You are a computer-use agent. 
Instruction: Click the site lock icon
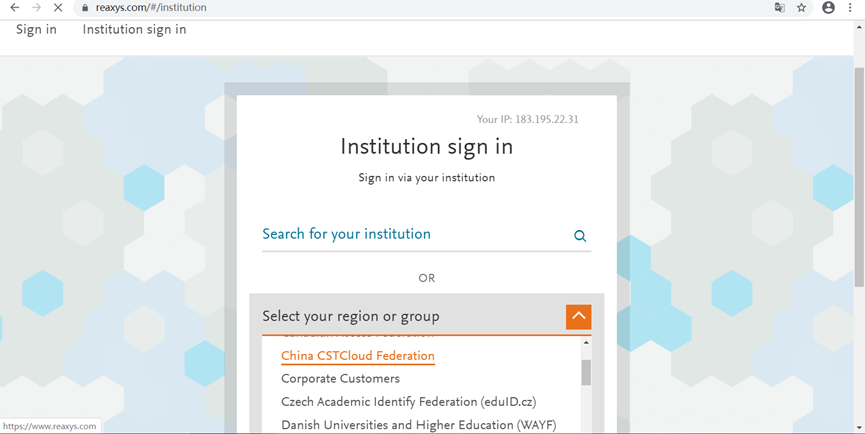[85, 7]
